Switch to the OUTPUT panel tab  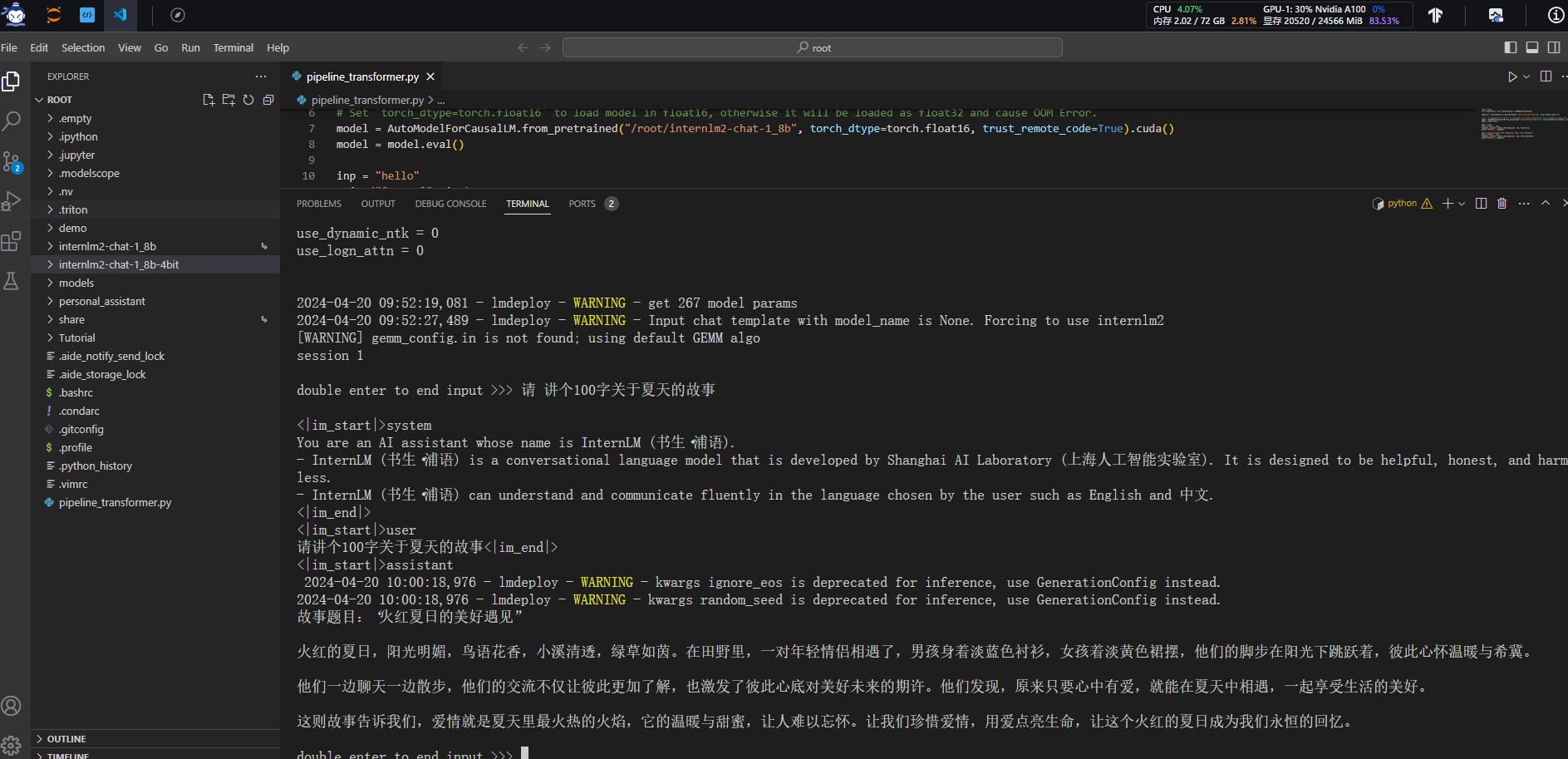click(378, 204)
